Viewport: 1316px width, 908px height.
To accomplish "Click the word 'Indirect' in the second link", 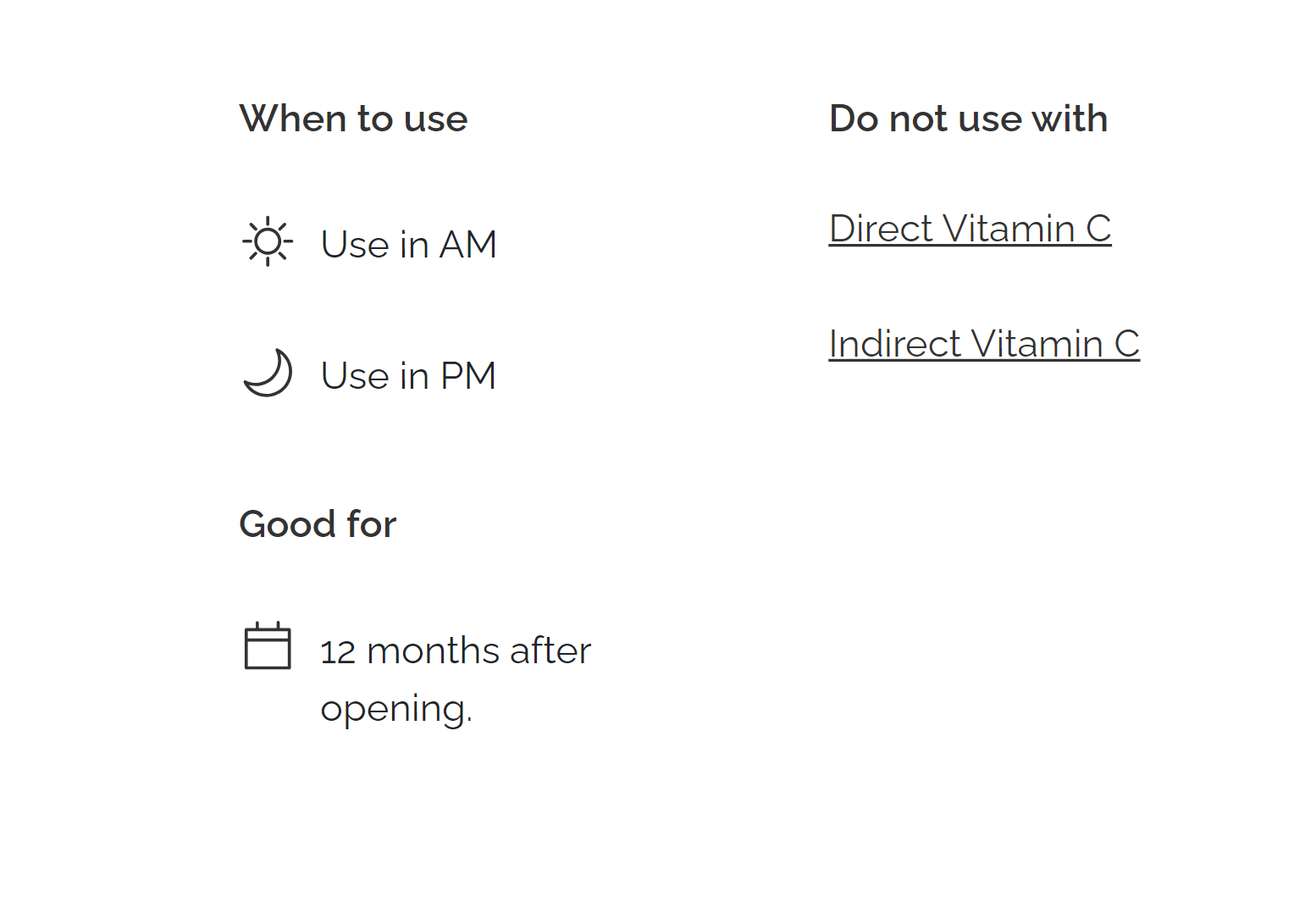I will click(895, 344).
